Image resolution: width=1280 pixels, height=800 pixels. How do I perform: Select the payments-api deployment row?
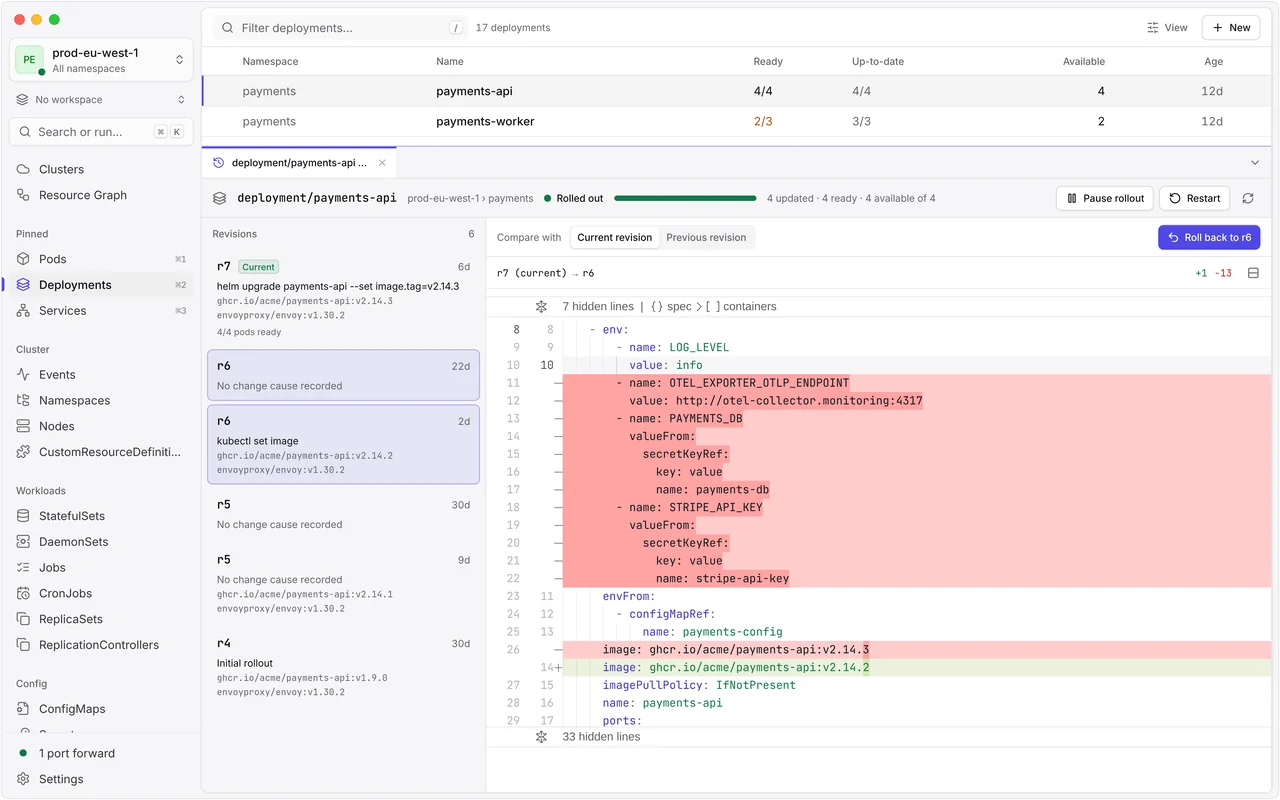[x=736, y=91]
